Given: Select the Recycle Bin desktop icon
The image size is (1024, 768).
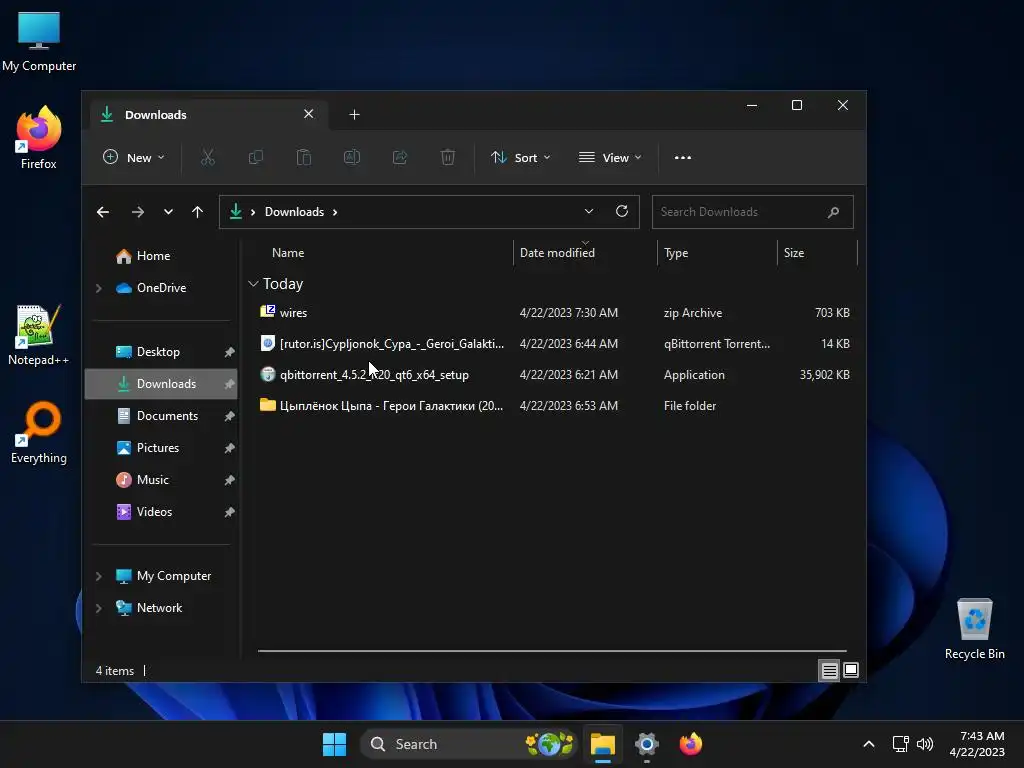Looking at the screenshot, I should tap(974, 629).
